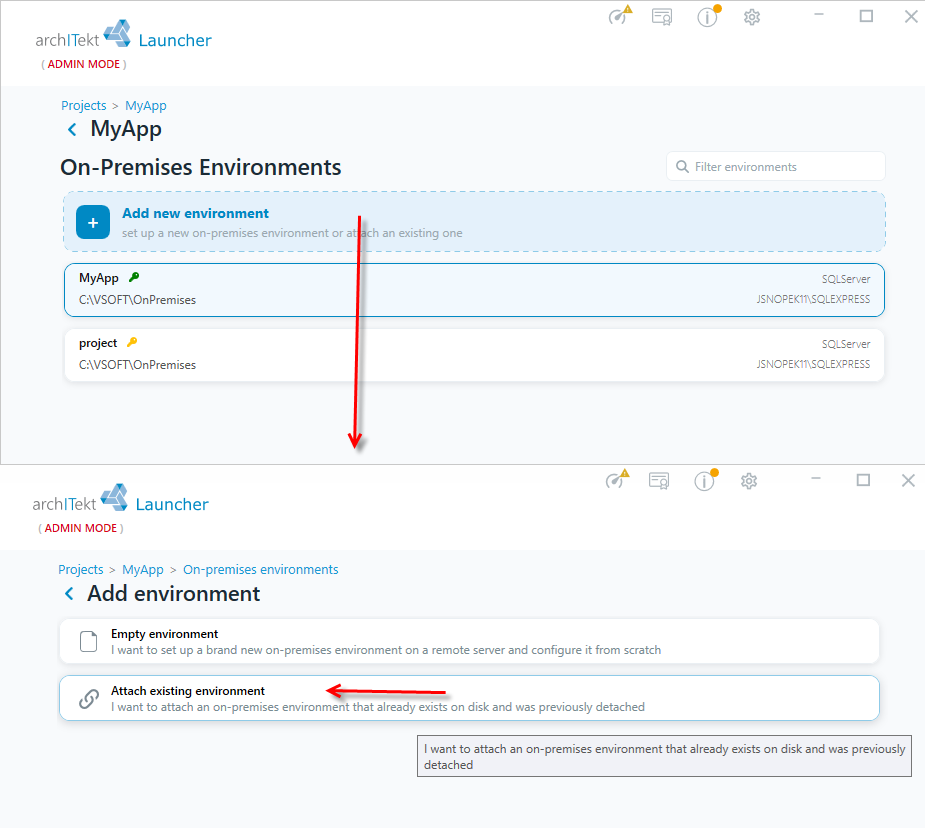925x828 pixels.
Task: Open Projects breadcrumb in the Add environment window
Action: [81, 570]
